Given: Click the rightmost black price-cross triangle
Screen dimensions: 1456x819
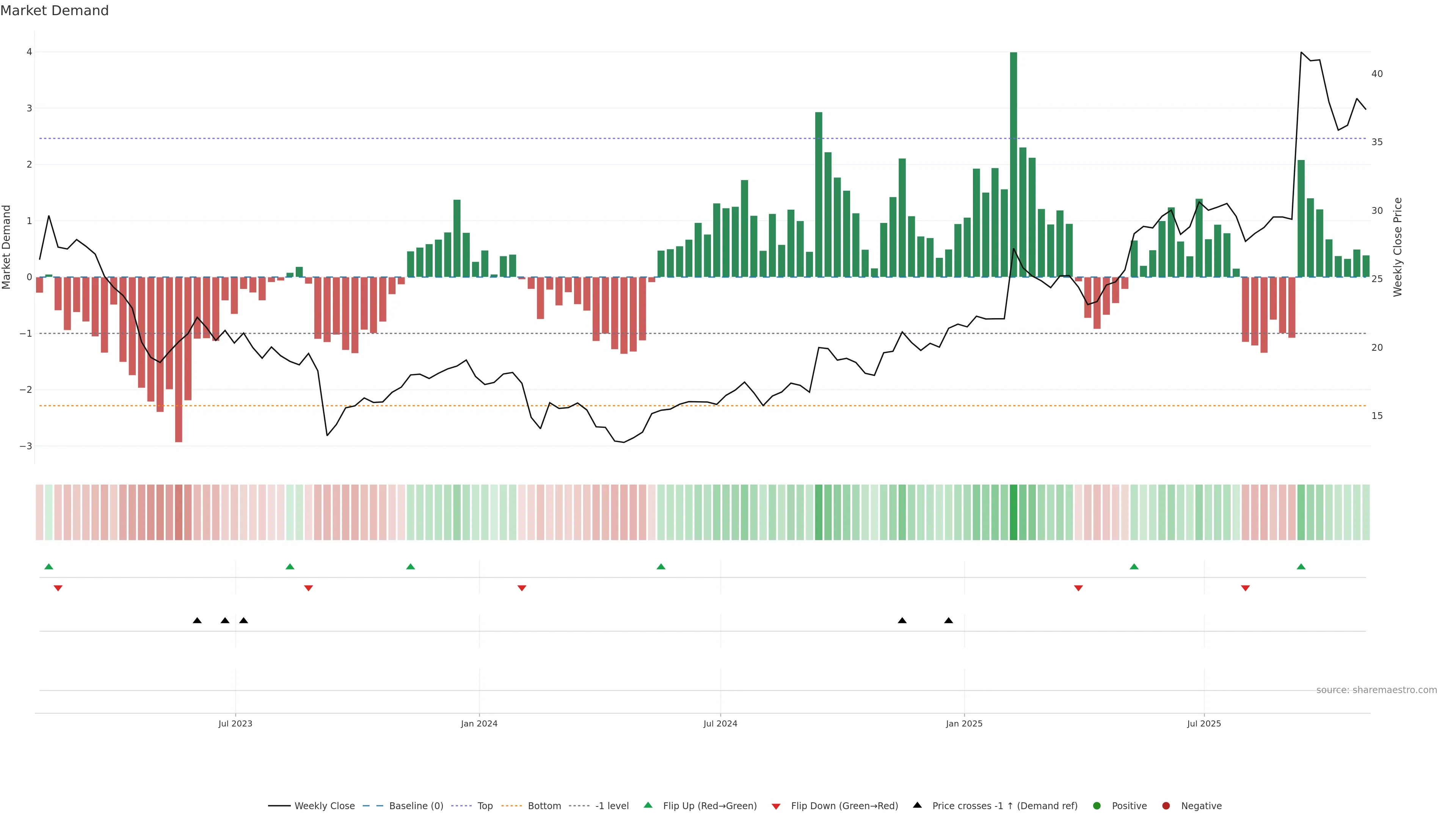Looking at the screenshot, I should click(x=948, y=621).
